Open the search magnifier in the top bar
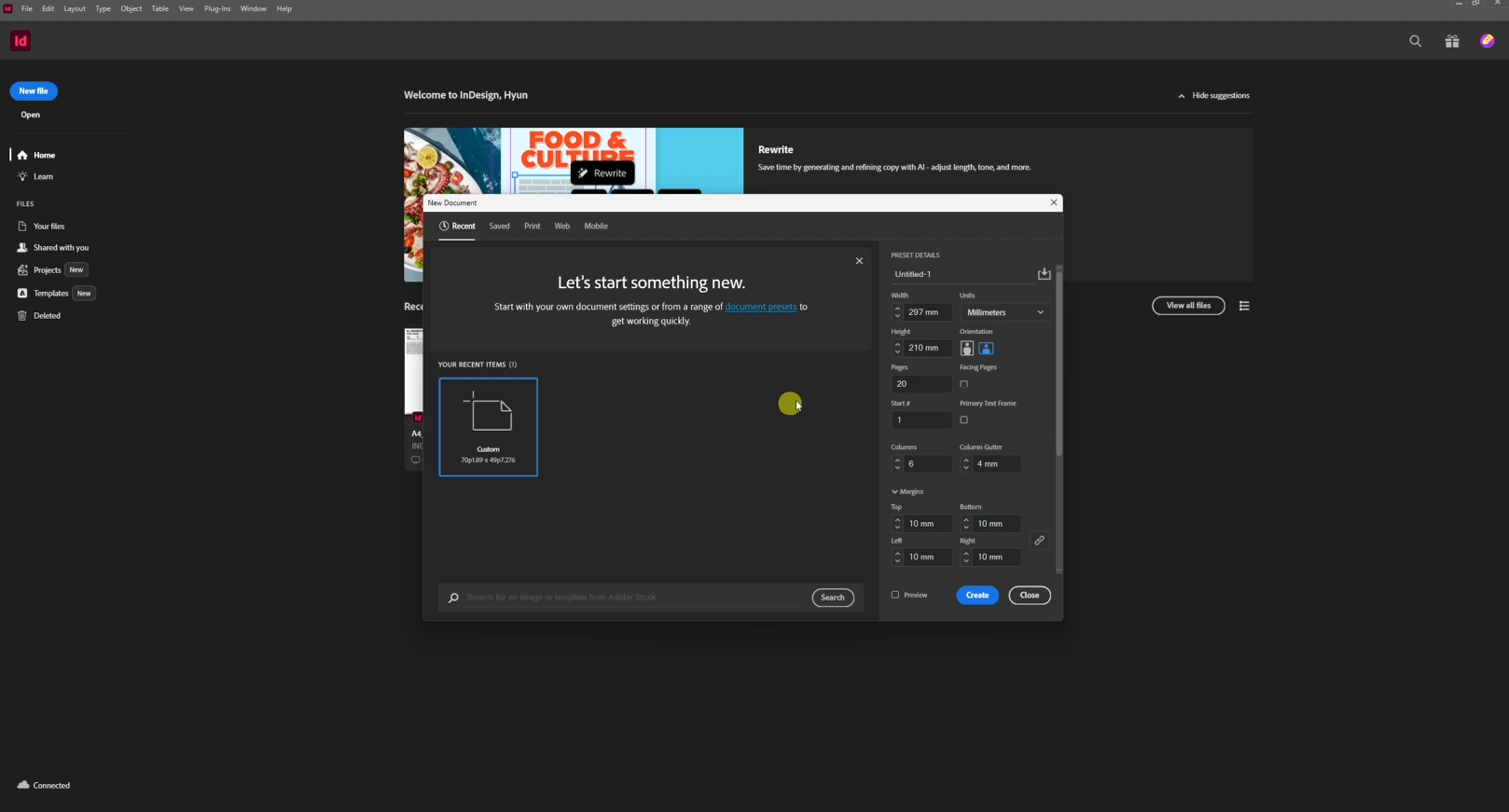The width and height of the screenshot is (1509, 812). point(1416,42)
